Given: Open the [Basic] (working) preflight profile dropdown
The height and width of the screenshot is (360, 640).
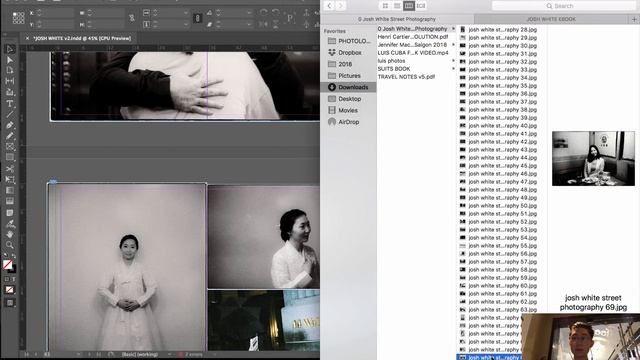Looking at the screenshot, I should [169, 354].
